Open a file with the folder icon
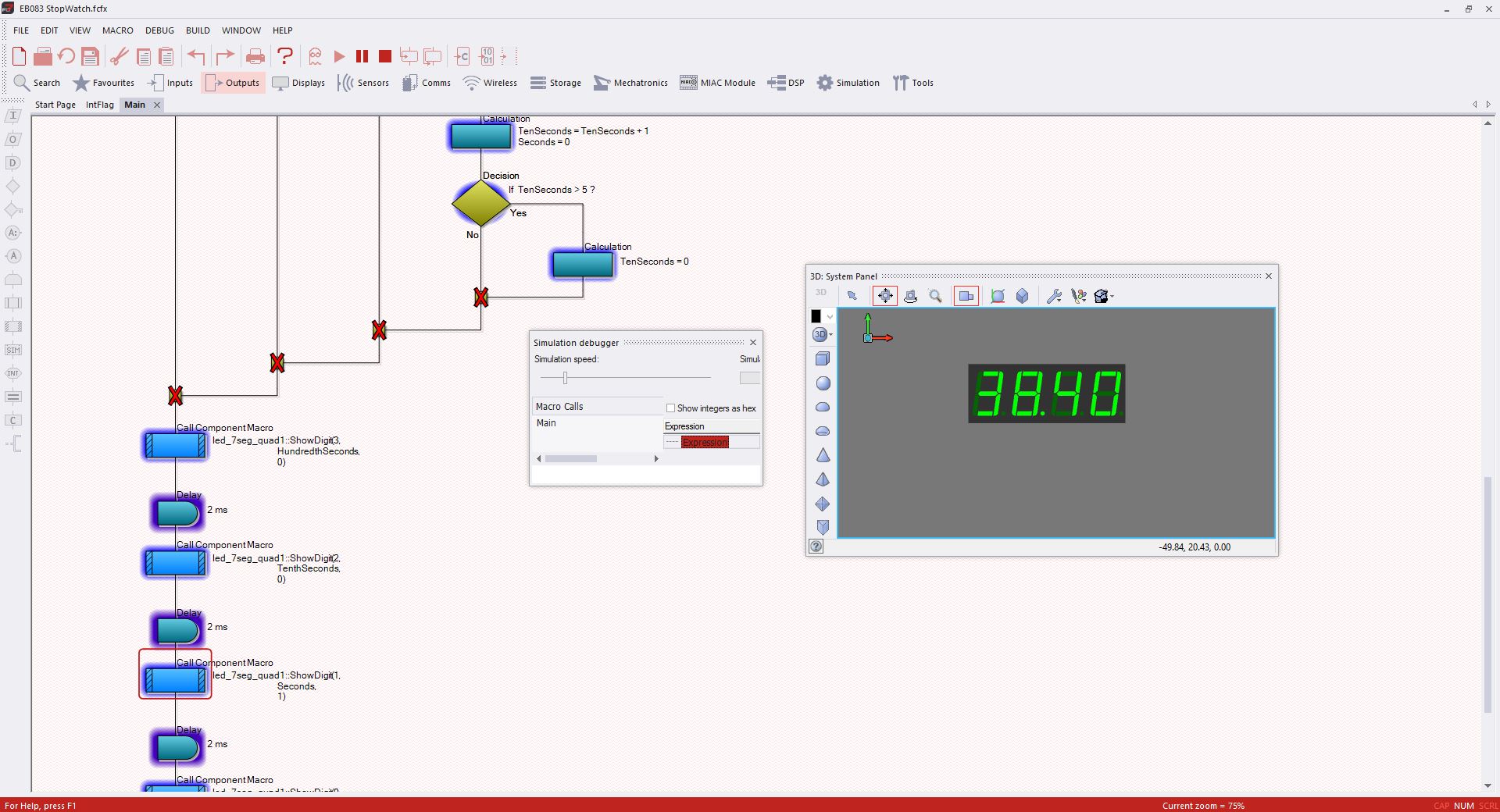 [43, 56]
